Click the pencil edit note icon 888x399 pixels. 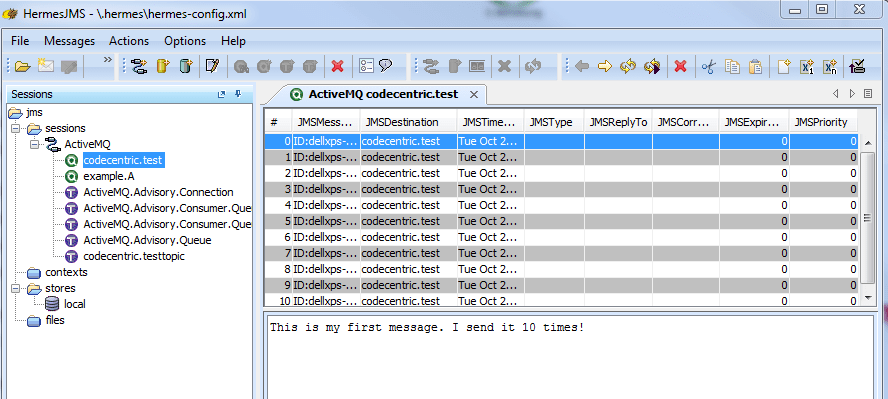212,67
